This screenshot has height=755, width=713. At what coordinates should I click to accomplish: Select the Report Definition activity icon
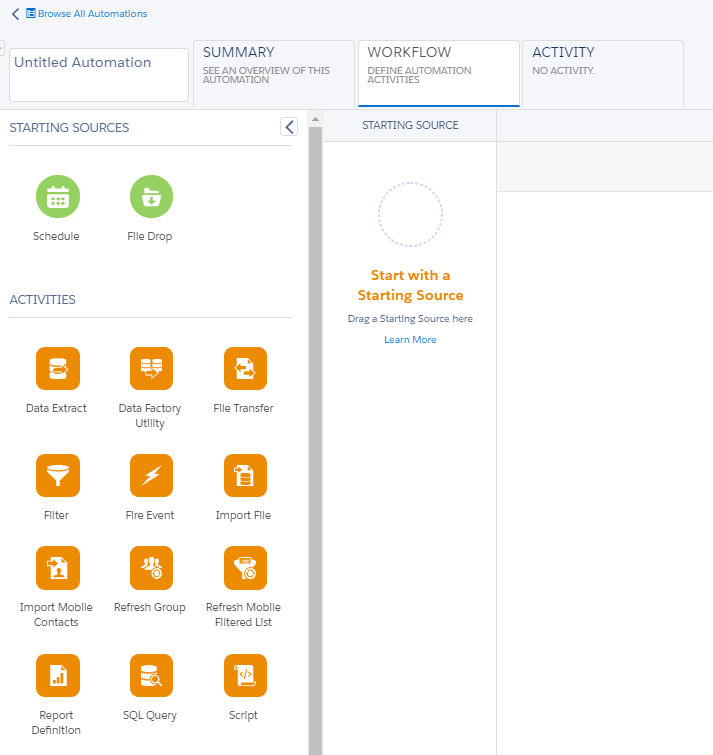(57, 676)
